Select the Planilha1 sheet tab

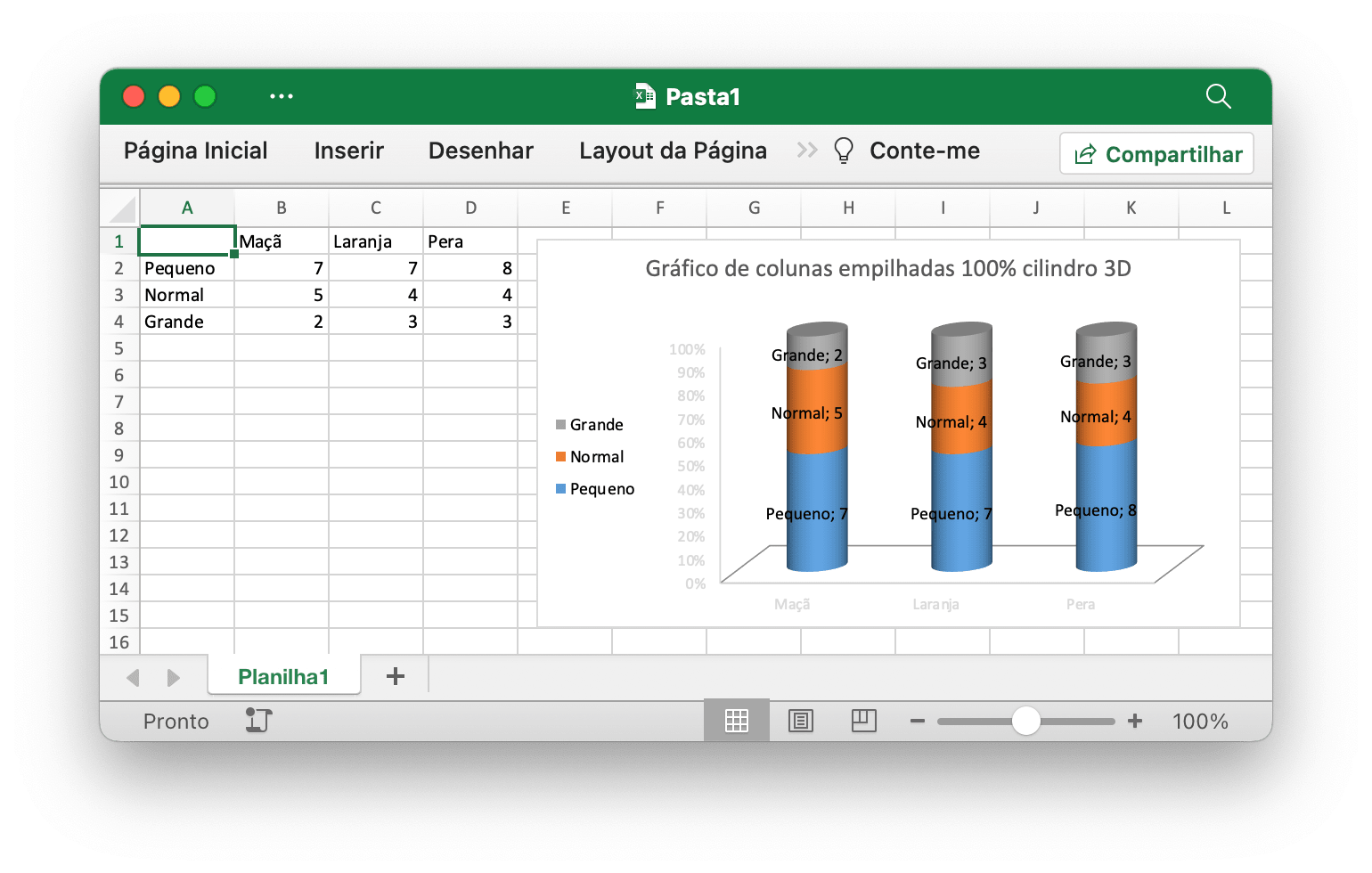[x=283, y=676]
